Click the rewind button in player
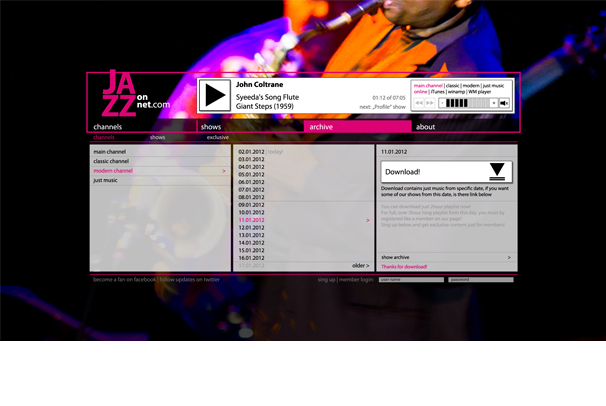Screen dimensions: 606x406 pos(418,103)
